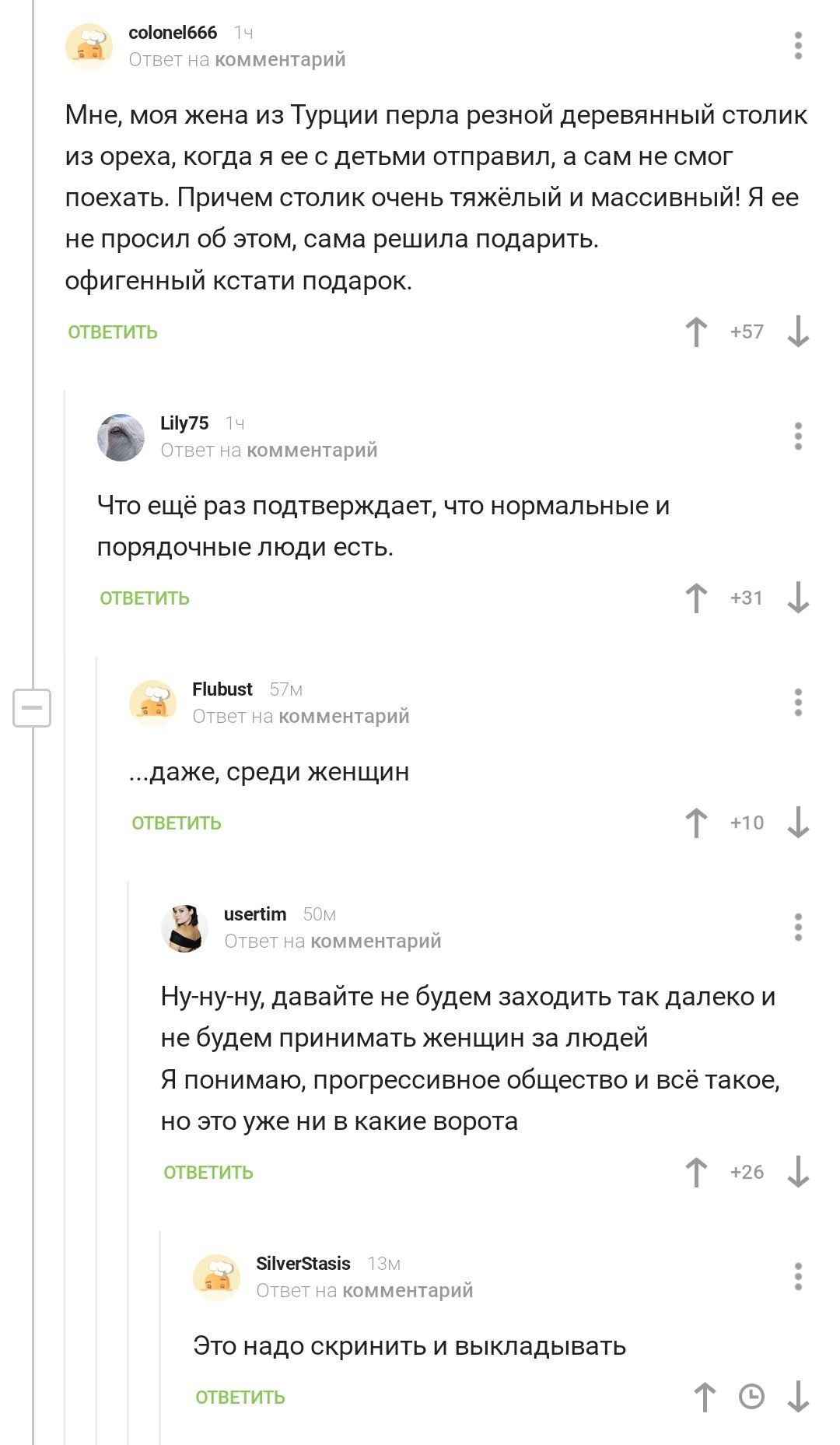
Task: Upvote colonel666's comment about the walnut table
Action: click(x=696, y=332)
